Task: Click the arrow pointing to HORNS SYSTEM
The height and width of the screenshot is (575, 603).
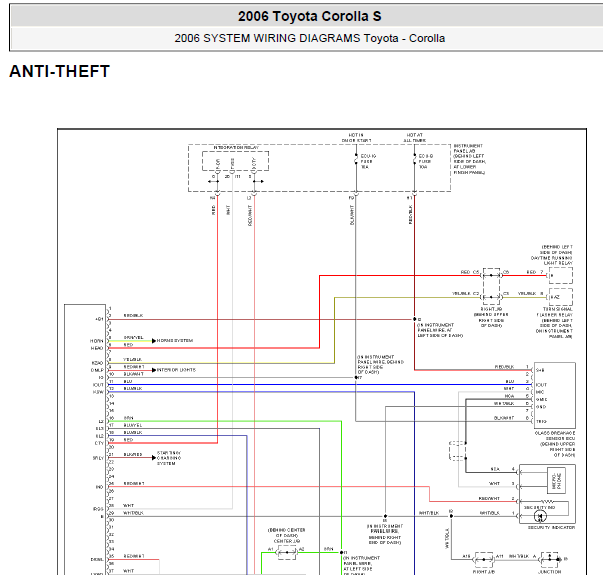Action: click(154, 341)
